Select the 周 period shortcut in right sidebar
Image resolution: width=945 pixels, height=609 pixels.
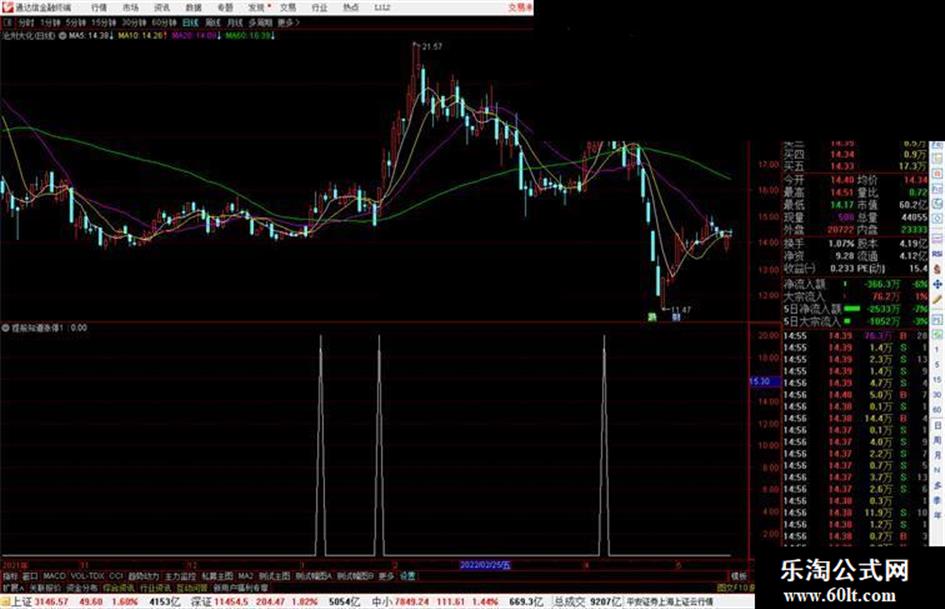[937, 440]
